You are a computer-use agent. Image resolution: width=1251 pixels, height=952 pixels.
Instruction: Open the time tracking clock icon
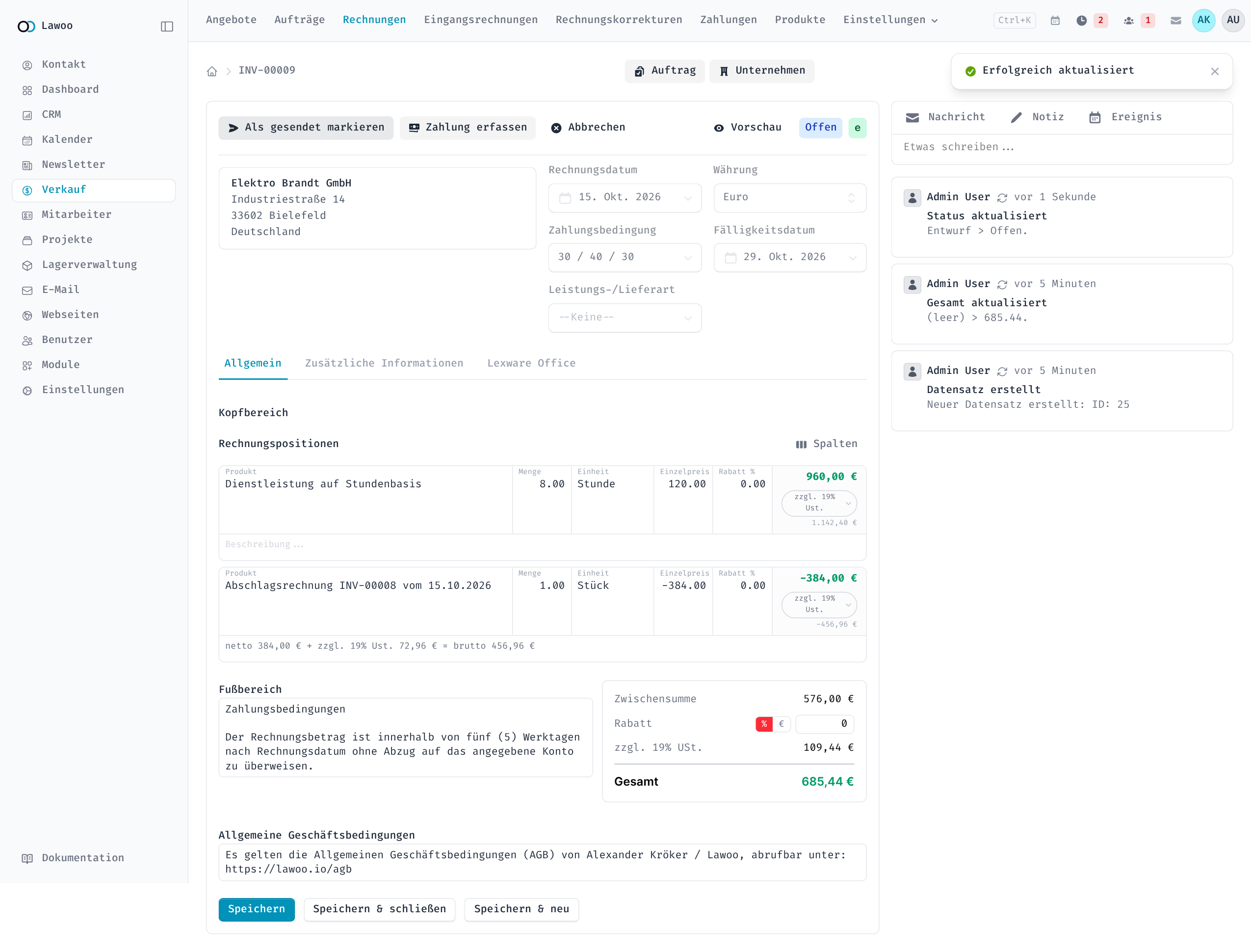[x=1082, y=21]
